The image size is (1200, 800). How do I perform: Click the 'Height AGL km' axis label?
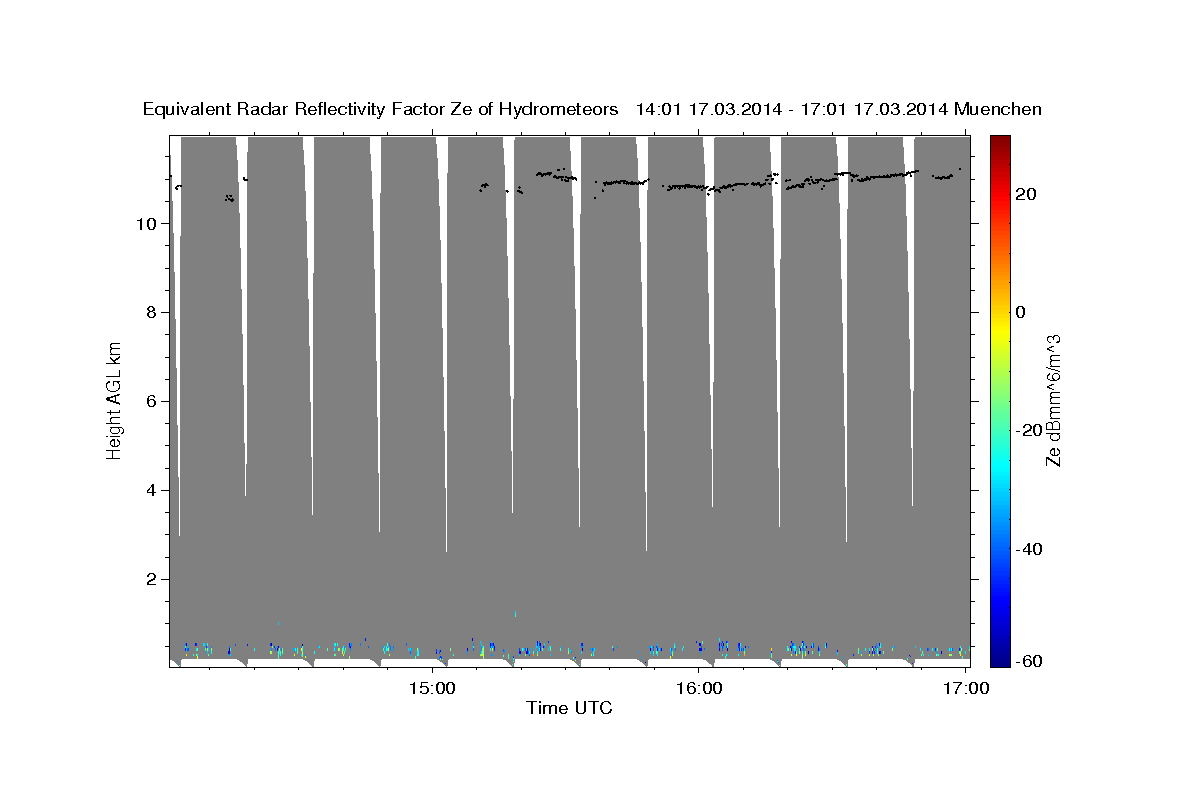(114, 399)
